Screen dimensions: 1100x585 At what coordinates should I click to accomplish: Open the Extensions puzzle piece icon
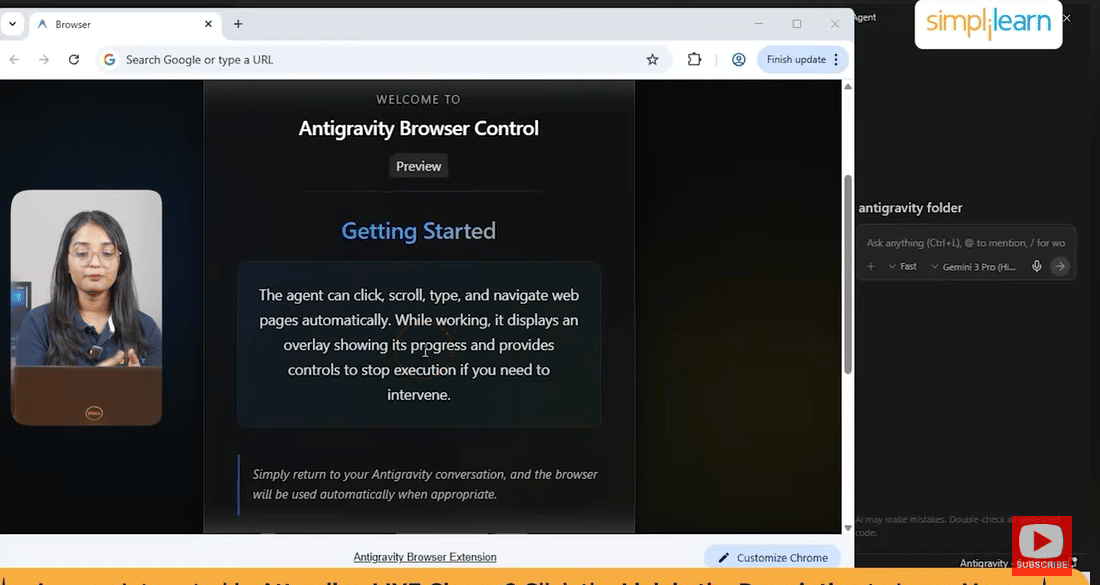pyautogui.click(x=694, y=59)
